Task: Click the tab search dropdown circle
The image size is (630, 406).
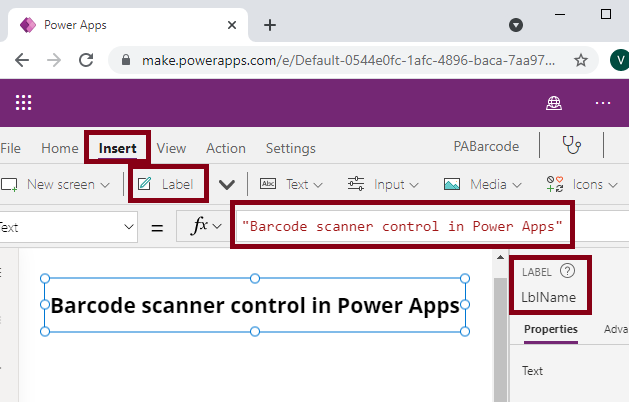Action: pyautogui.click(x=515, y=25)
